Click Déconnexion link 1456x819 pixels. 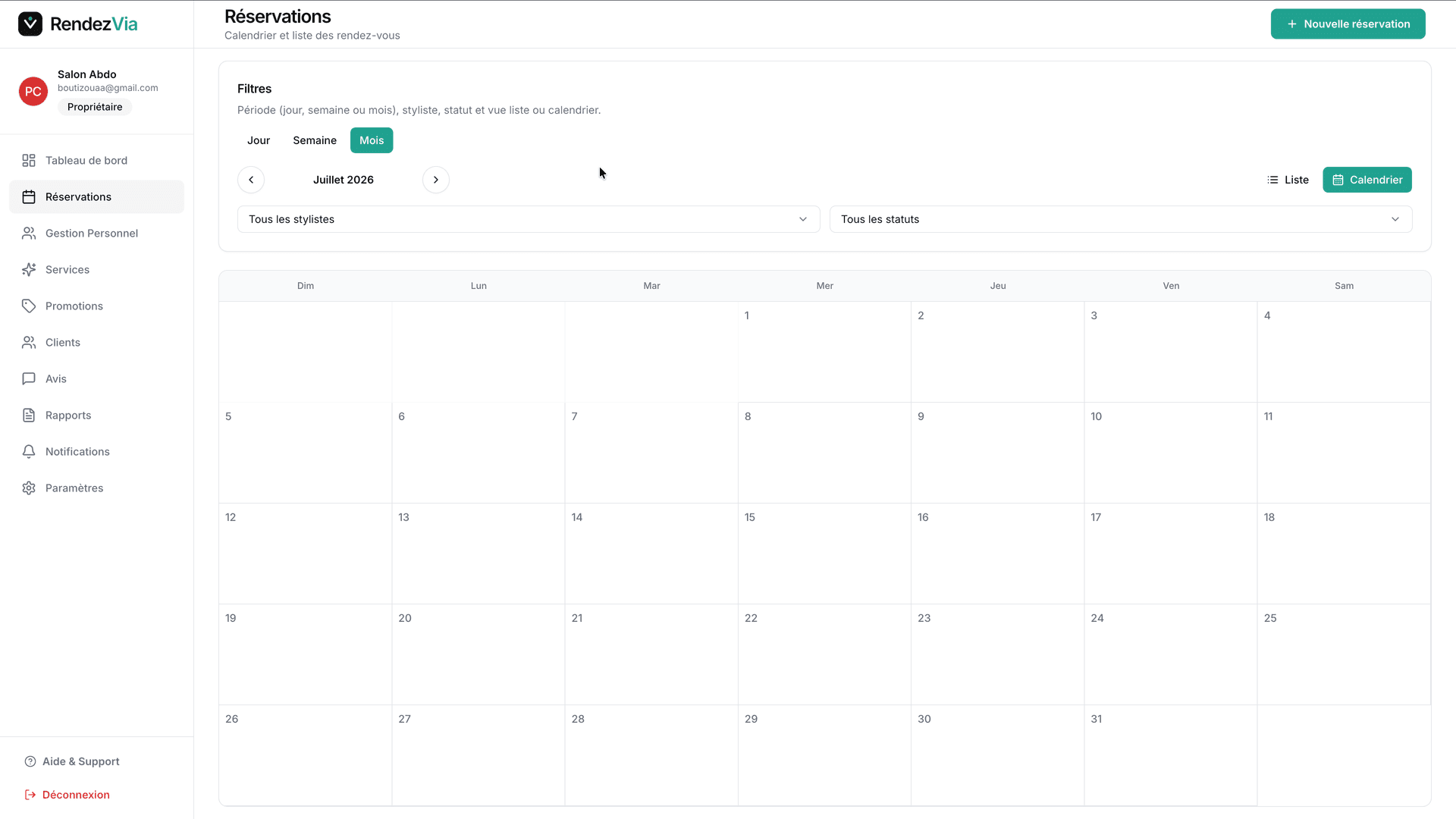(76, 795)
